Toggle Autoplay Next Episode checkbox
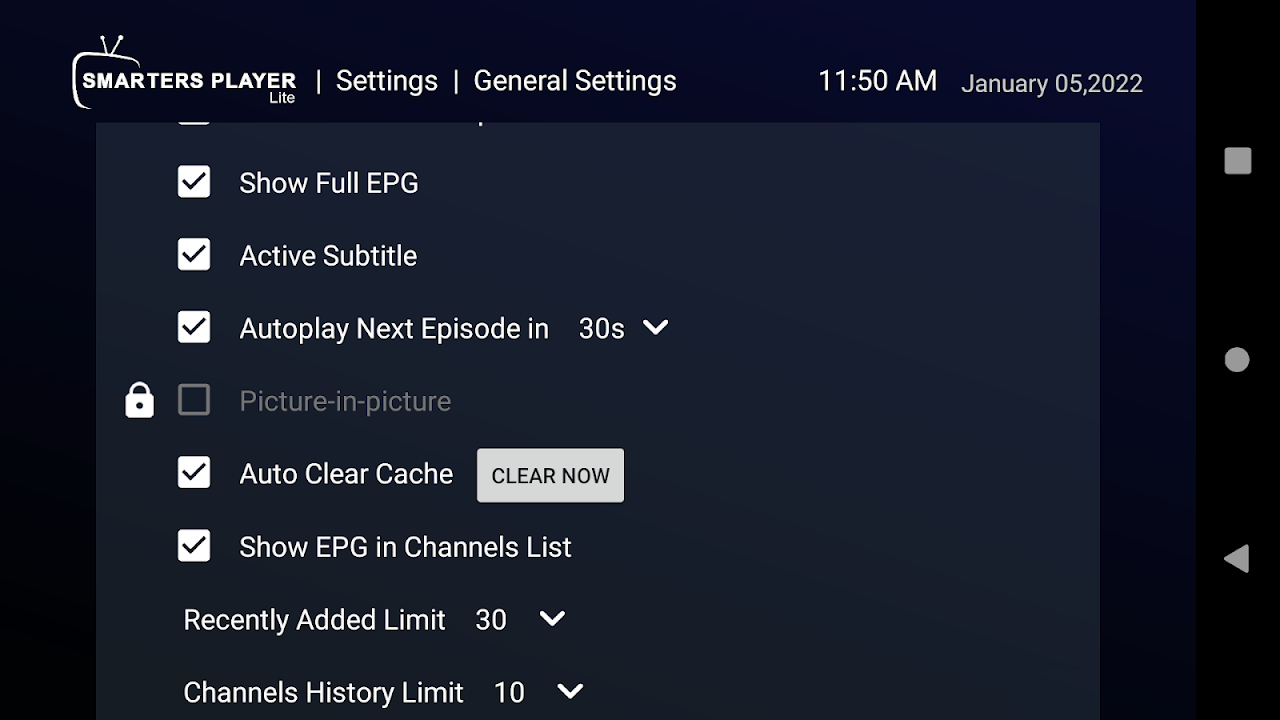This screenshot has width=1280, height=720. click(194, 328)
